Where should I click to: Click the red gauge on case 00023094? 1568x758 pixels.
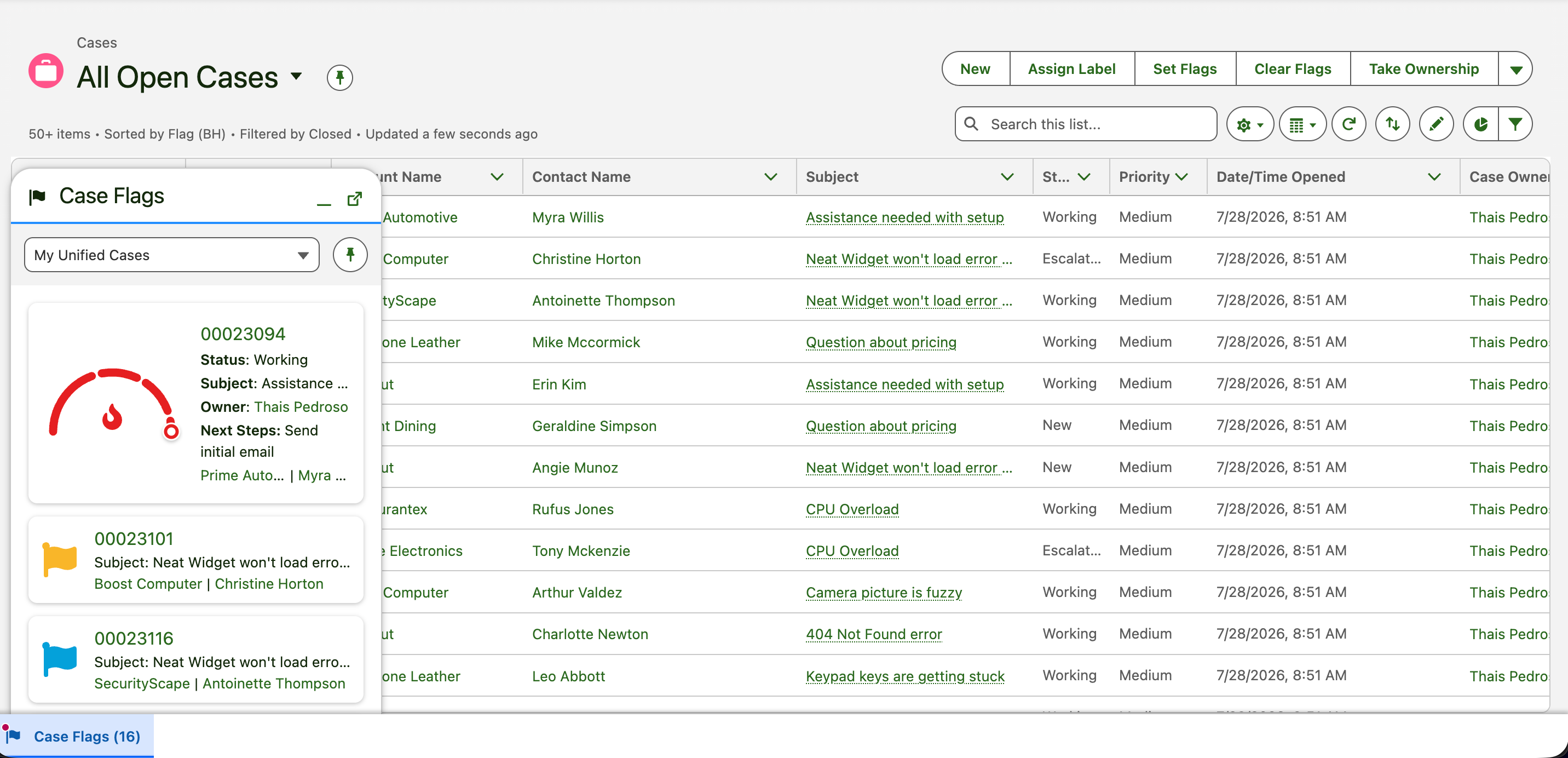click(113, 403)
